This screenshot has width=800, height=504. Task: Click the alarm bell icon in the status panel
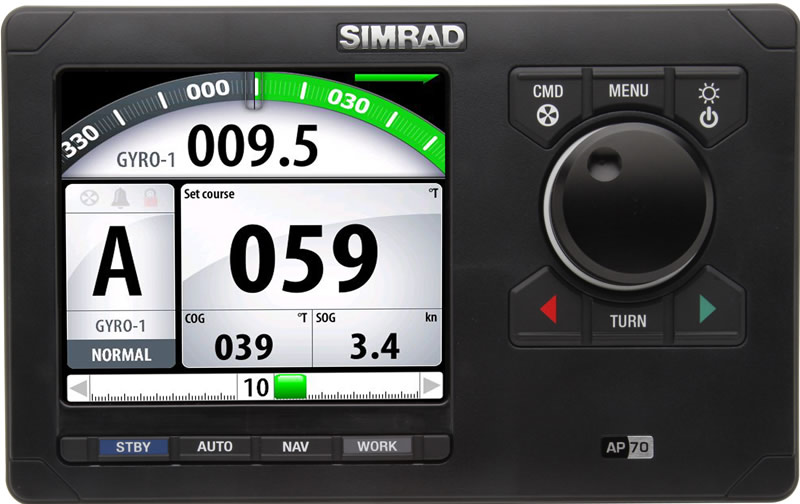pyautogui.click(x=120, y=197)
